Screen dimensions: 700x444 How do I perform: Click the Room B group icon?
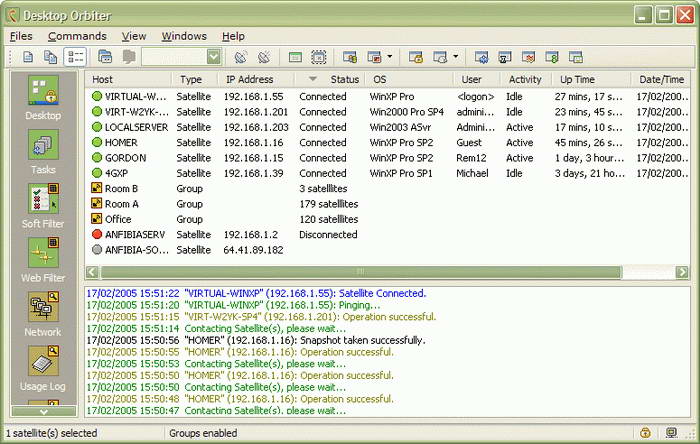click(96, 188)
